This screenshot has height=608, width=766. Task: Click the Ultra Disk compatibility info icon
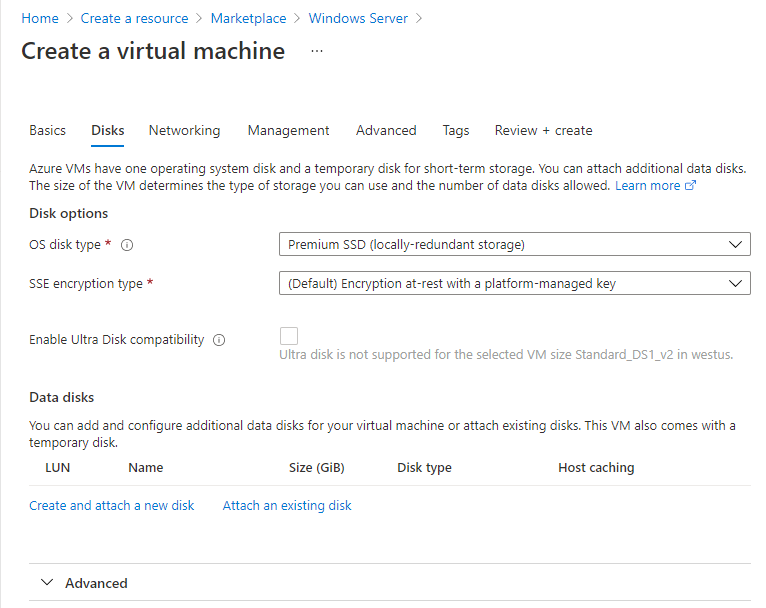(219, 340)
